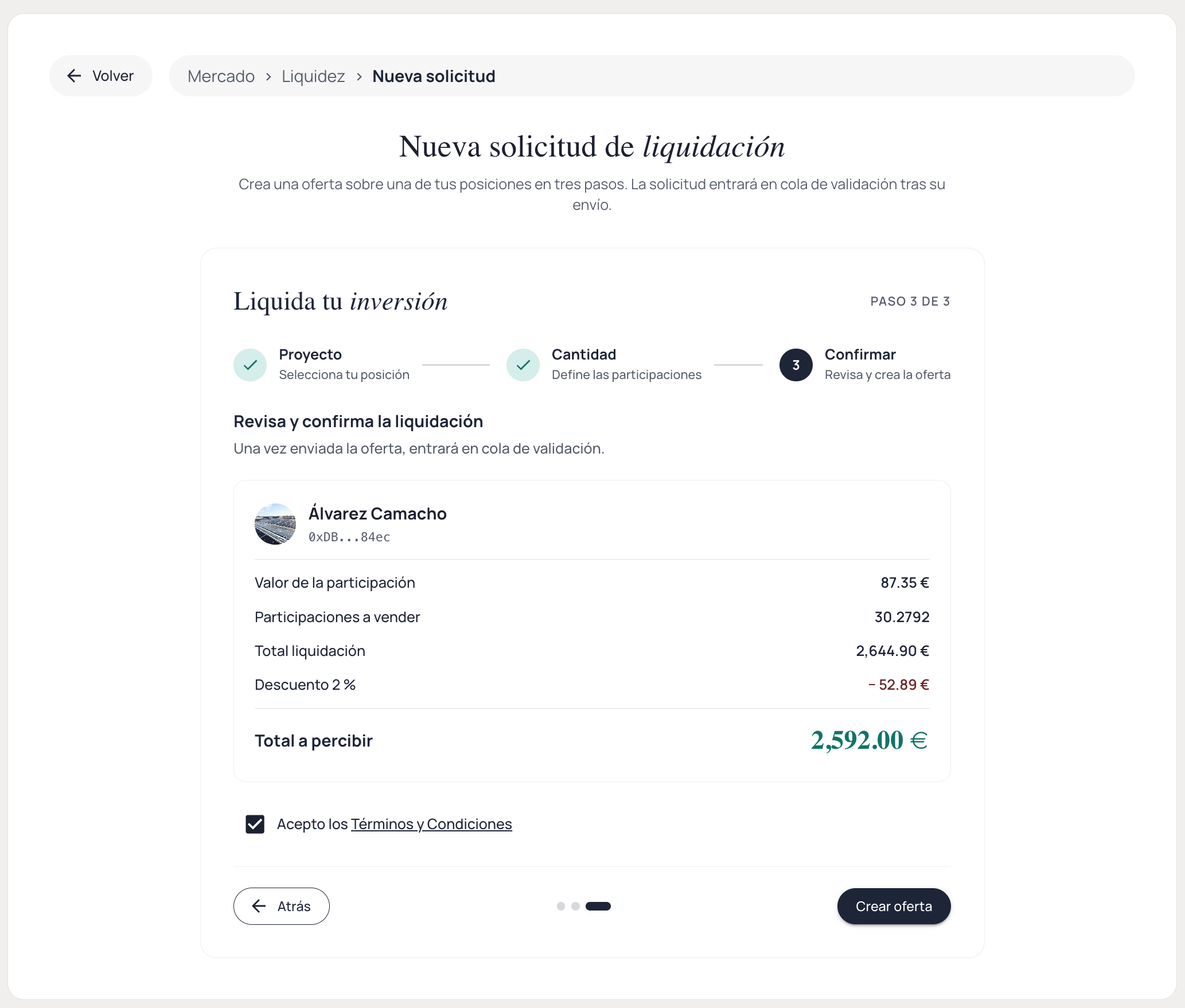Click the Volver back arrow icon
This screenshot has width=1185, height=1008.
point(75,76)
